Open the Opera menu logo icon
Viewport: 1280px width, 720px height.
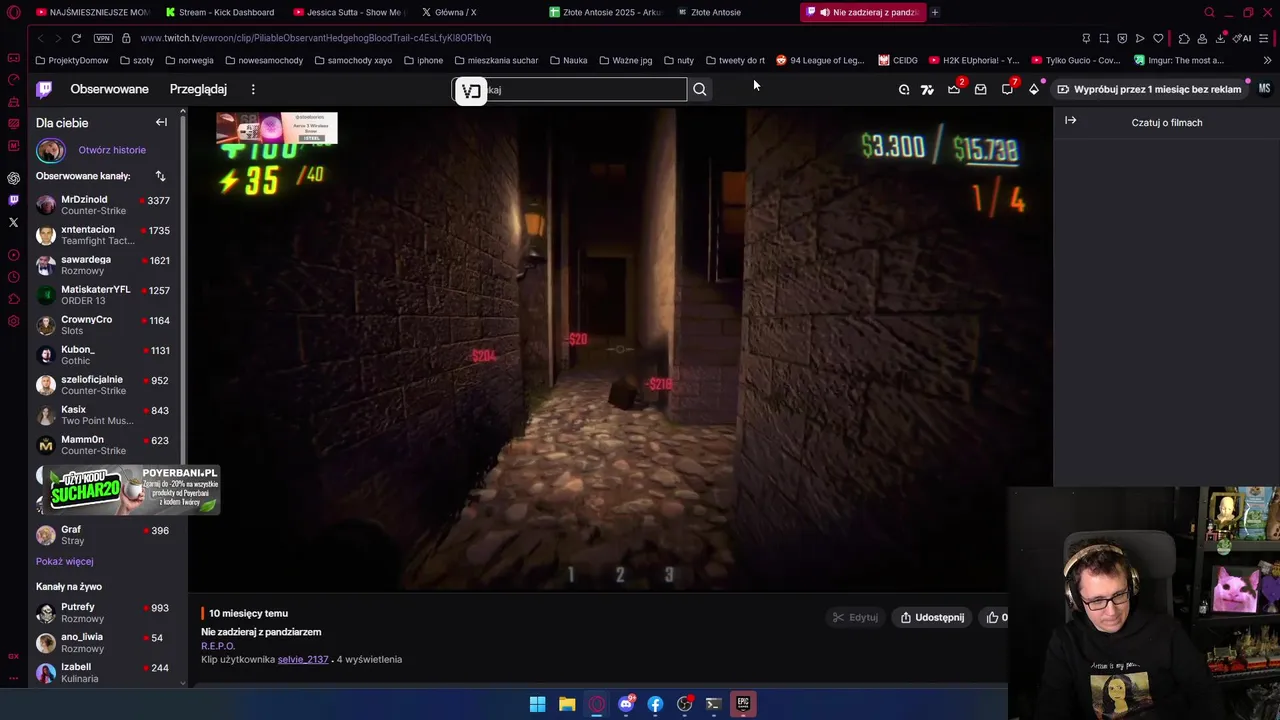click(13, 12)
